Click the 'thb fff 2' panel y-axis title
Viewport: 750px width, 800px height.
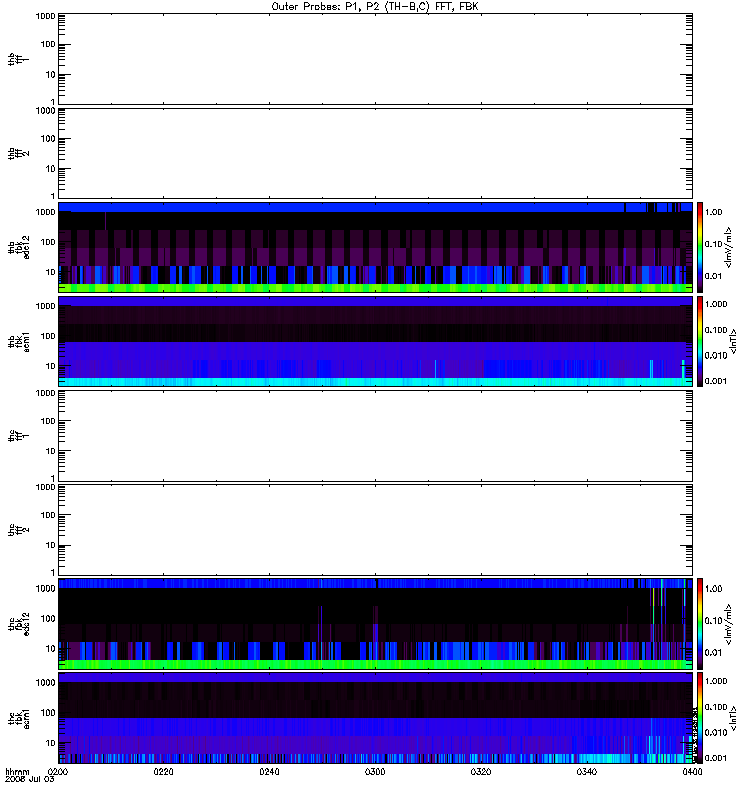point(18,153)
